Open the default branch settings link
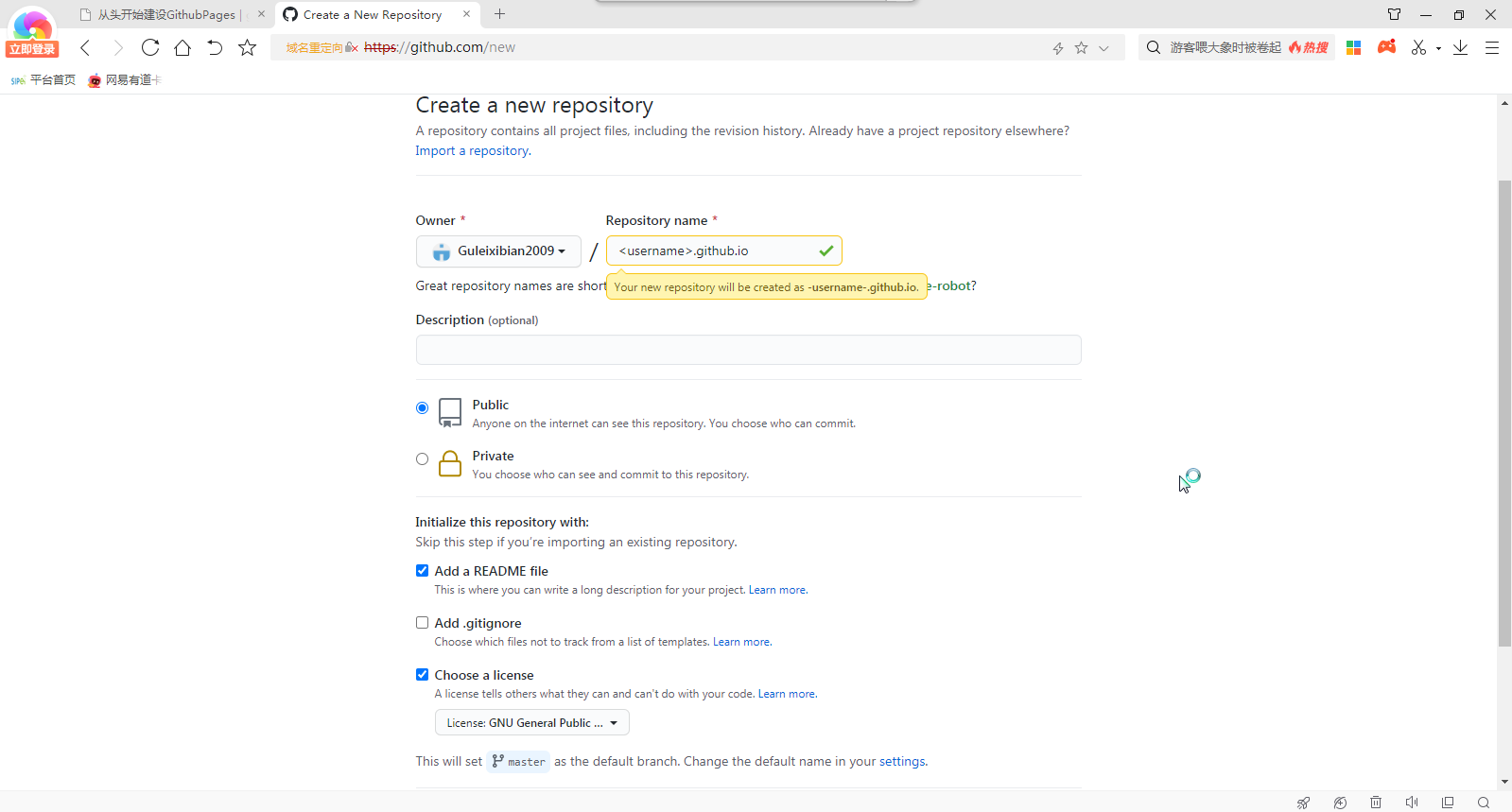Viewport: 1512px width, 812px height. (x=902, y=762)
